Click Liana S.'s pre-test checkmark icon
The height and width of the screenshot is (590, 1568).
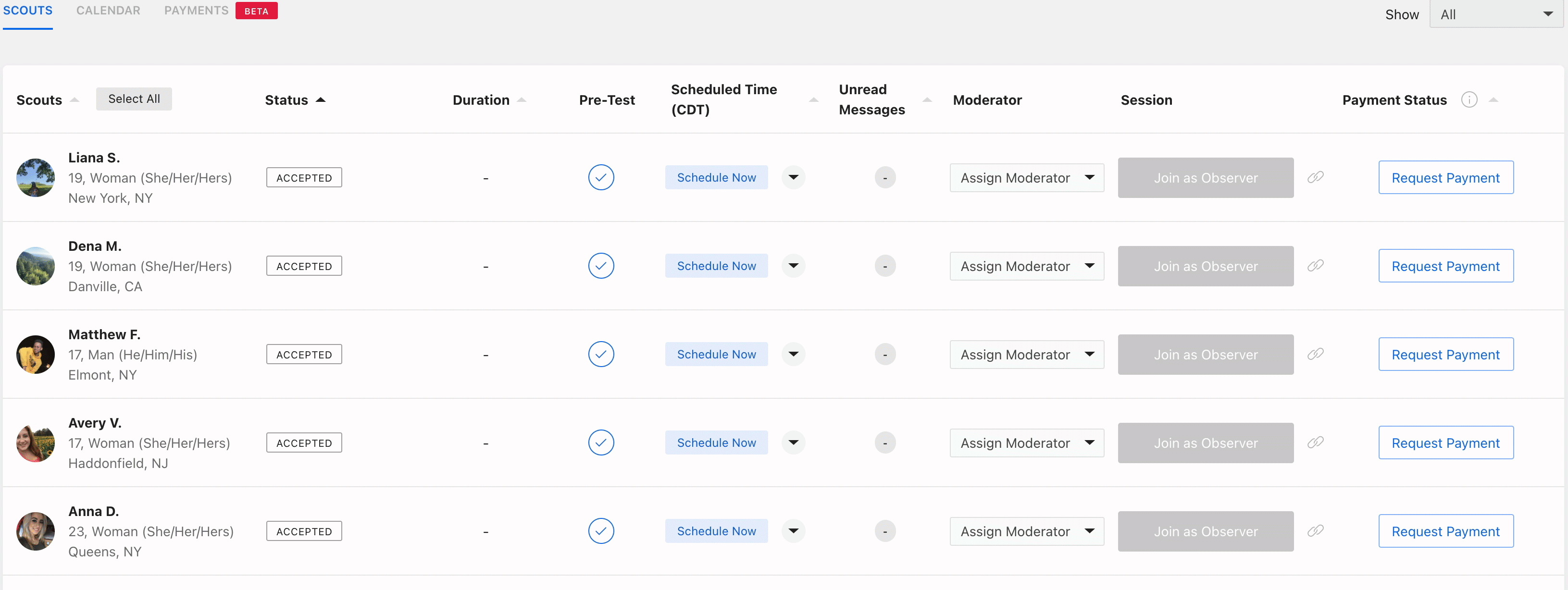(x=601, y=178)
